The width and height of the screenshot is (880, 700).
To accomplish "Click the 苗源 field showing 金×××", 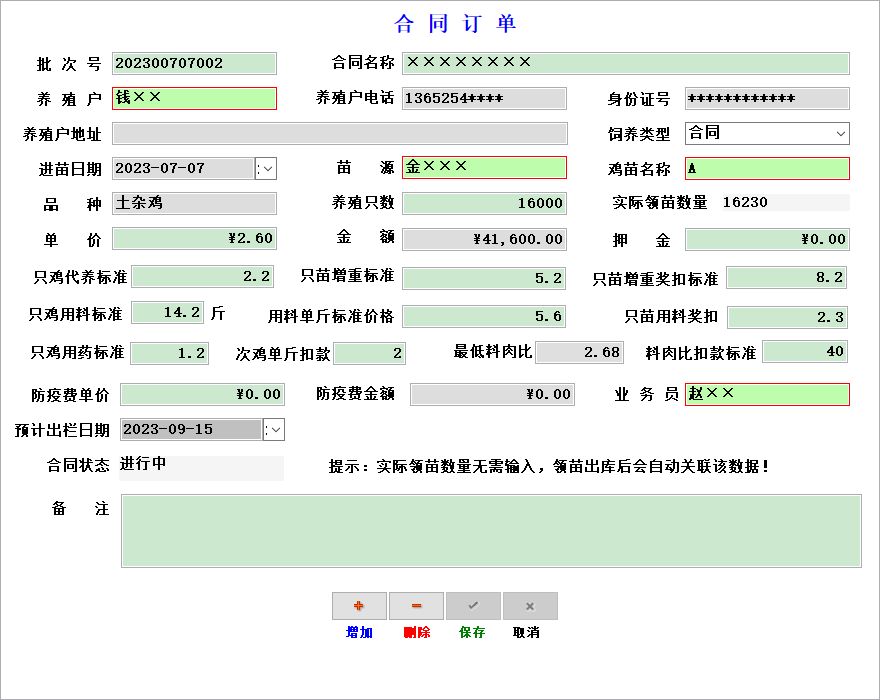I will tap(484, 167).
